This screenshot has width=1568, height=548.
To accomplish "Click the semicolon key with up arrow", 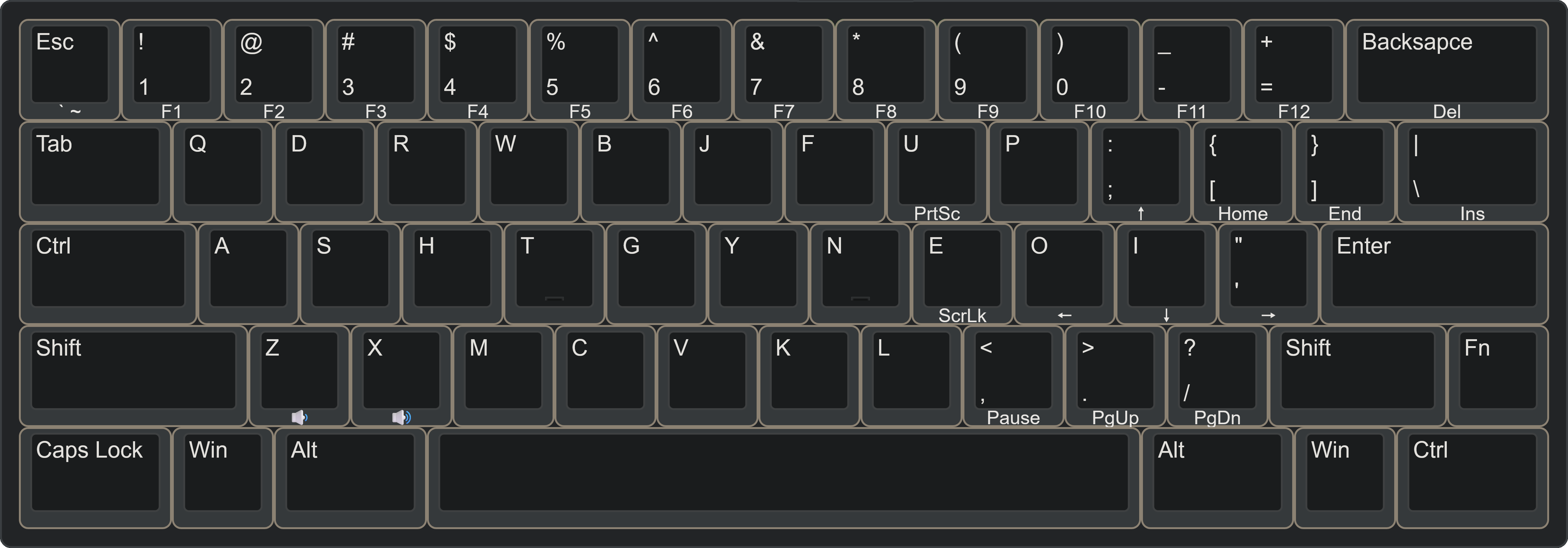I will (x=1141, y=172).
